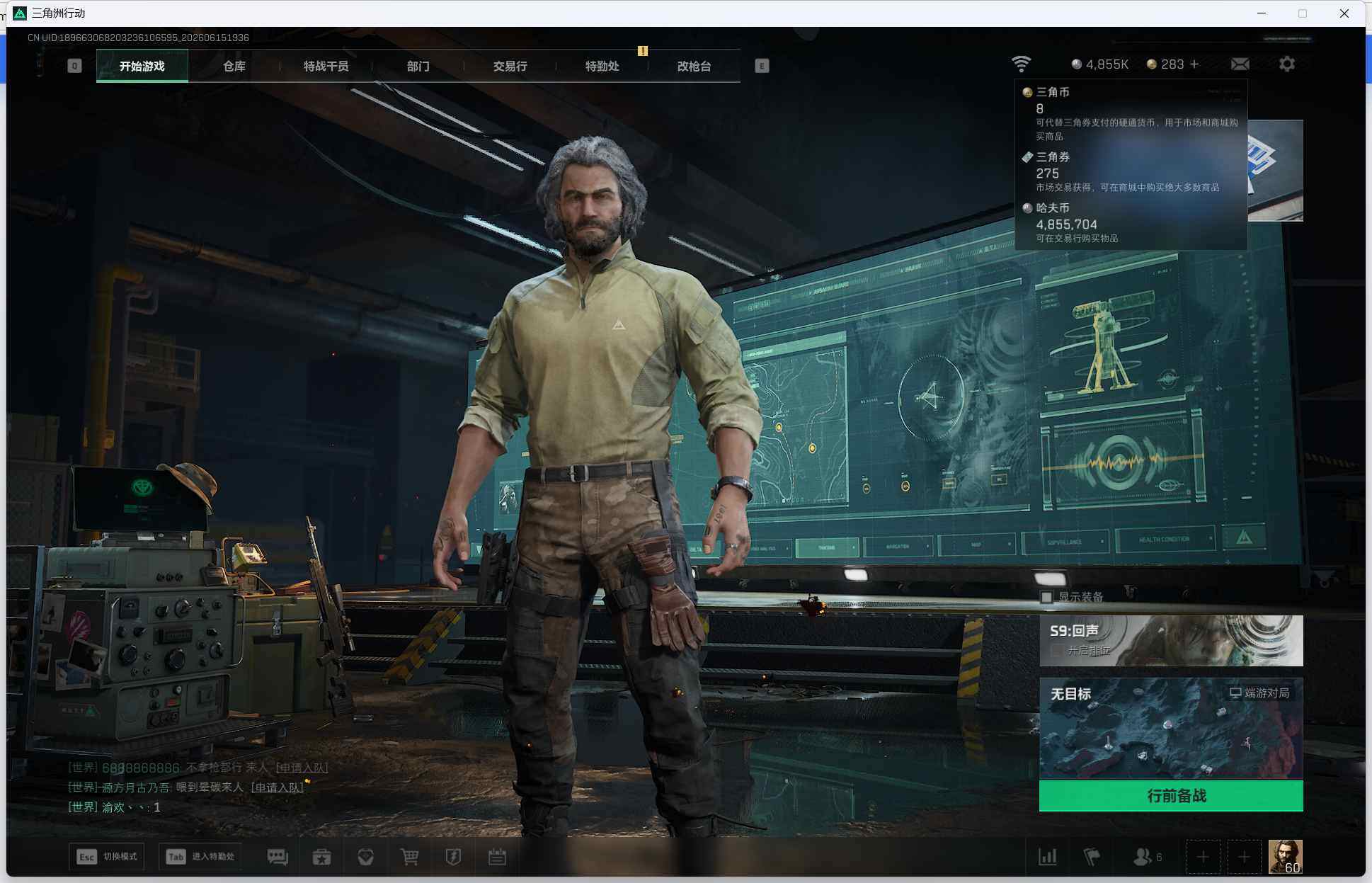Click the E key next-tab icon
1372x883 pixels.
point(762,66)
